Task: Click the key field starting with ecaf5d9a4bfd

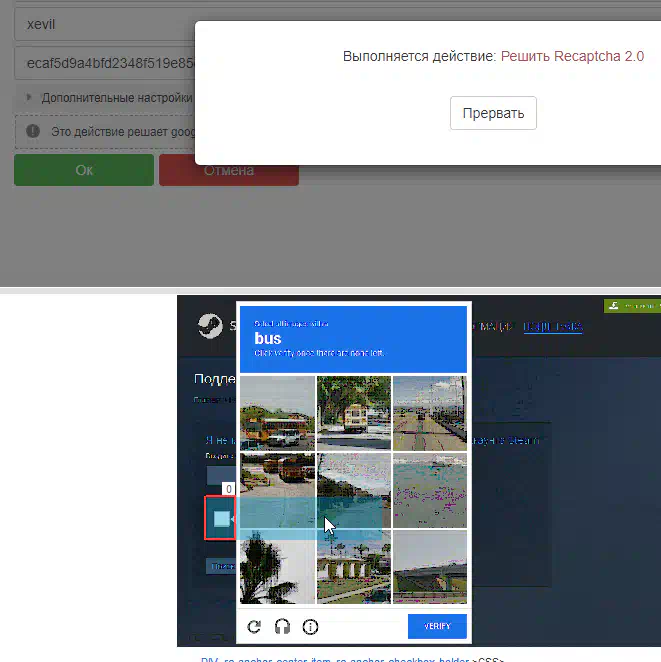Action: [106, 63]
